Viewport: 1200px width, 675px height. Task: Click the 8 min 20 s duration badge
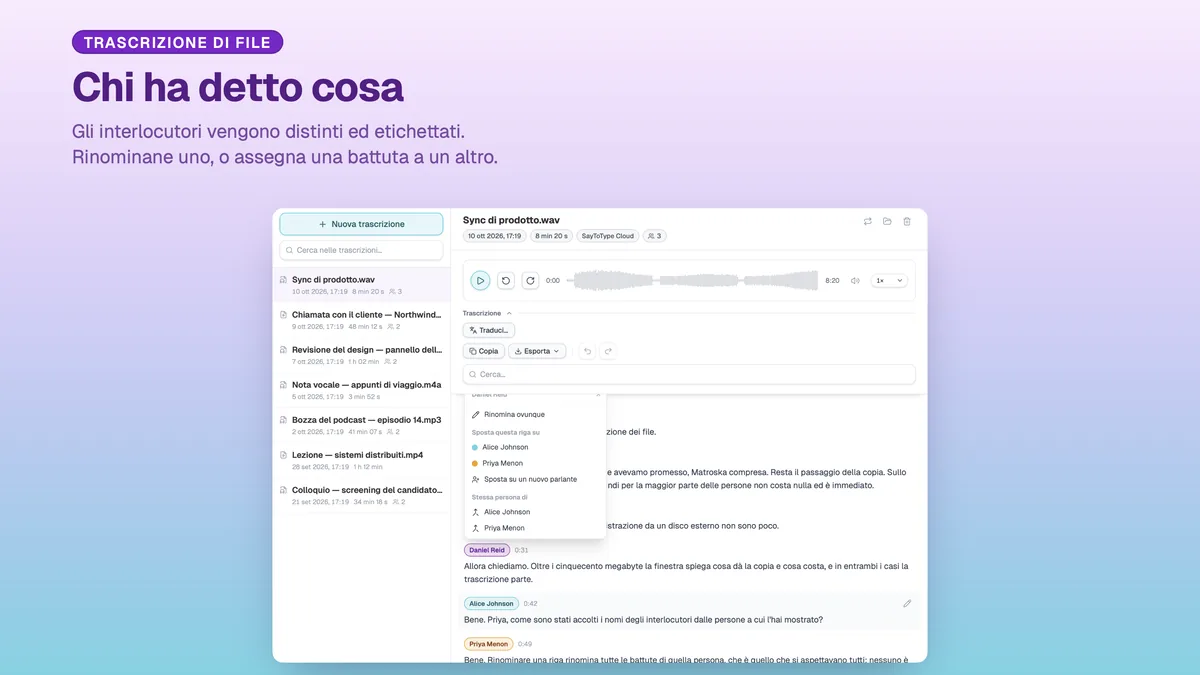551,236
